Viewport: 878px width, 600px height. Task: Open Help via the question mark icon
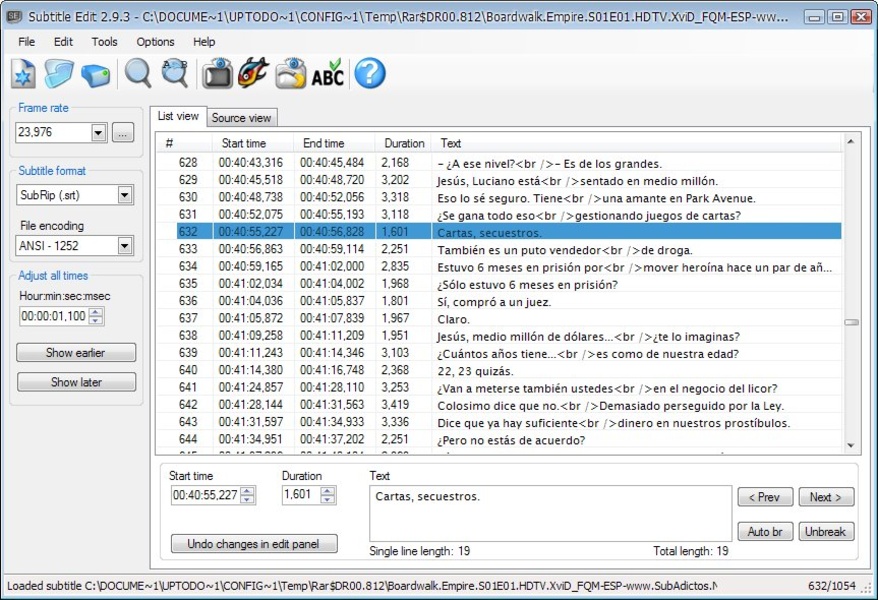[x=370, y=74]
